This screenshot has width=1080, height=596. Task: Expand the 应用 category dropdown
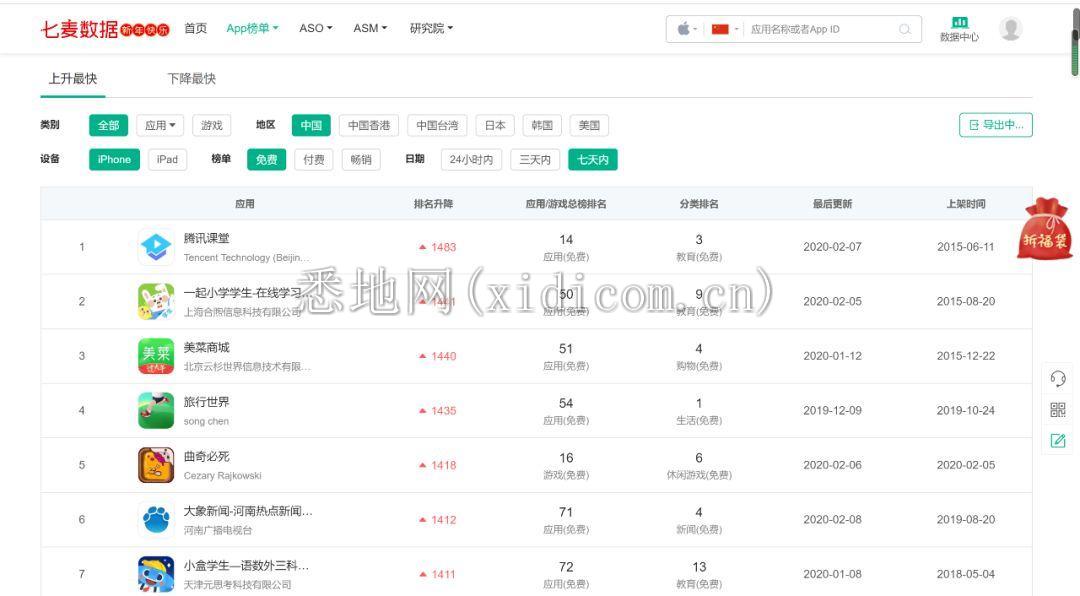coord(160,125)
